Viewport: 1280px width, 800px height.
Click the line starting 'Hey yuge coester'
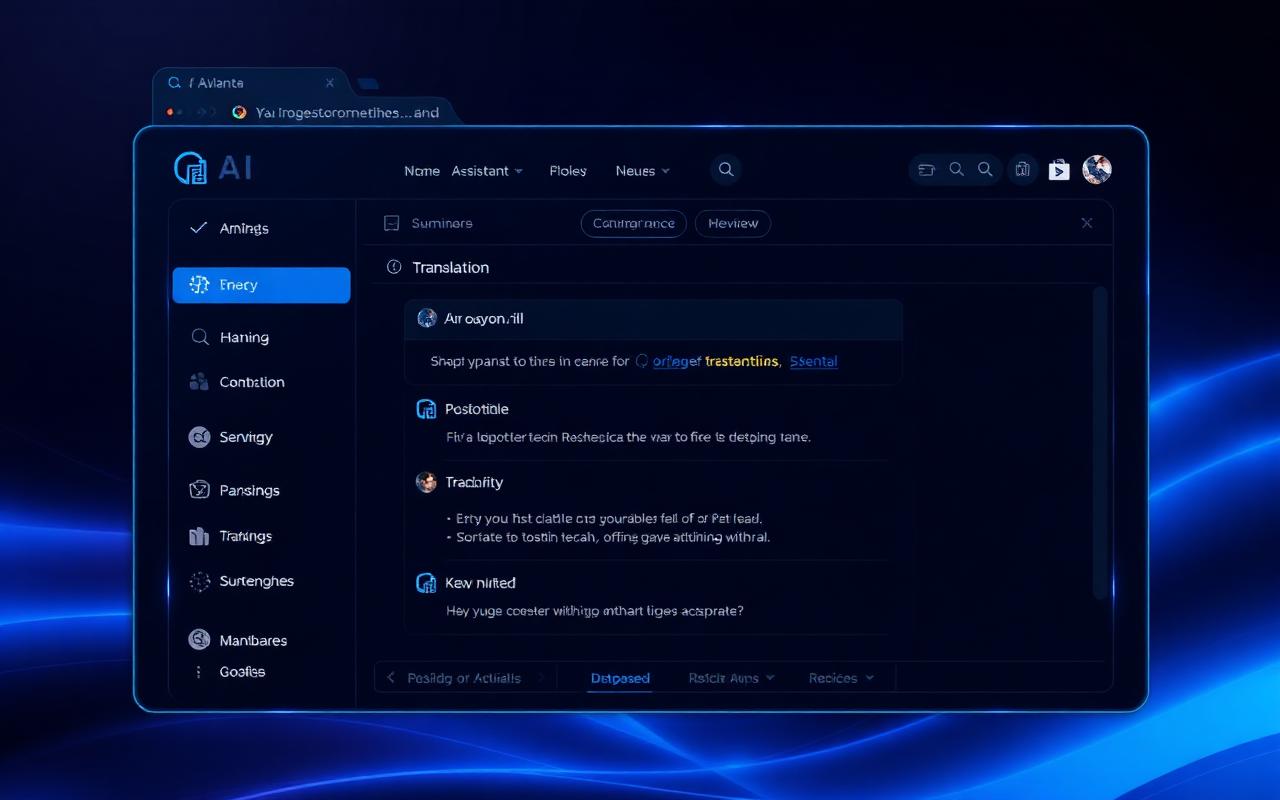(x=595, y=610)
